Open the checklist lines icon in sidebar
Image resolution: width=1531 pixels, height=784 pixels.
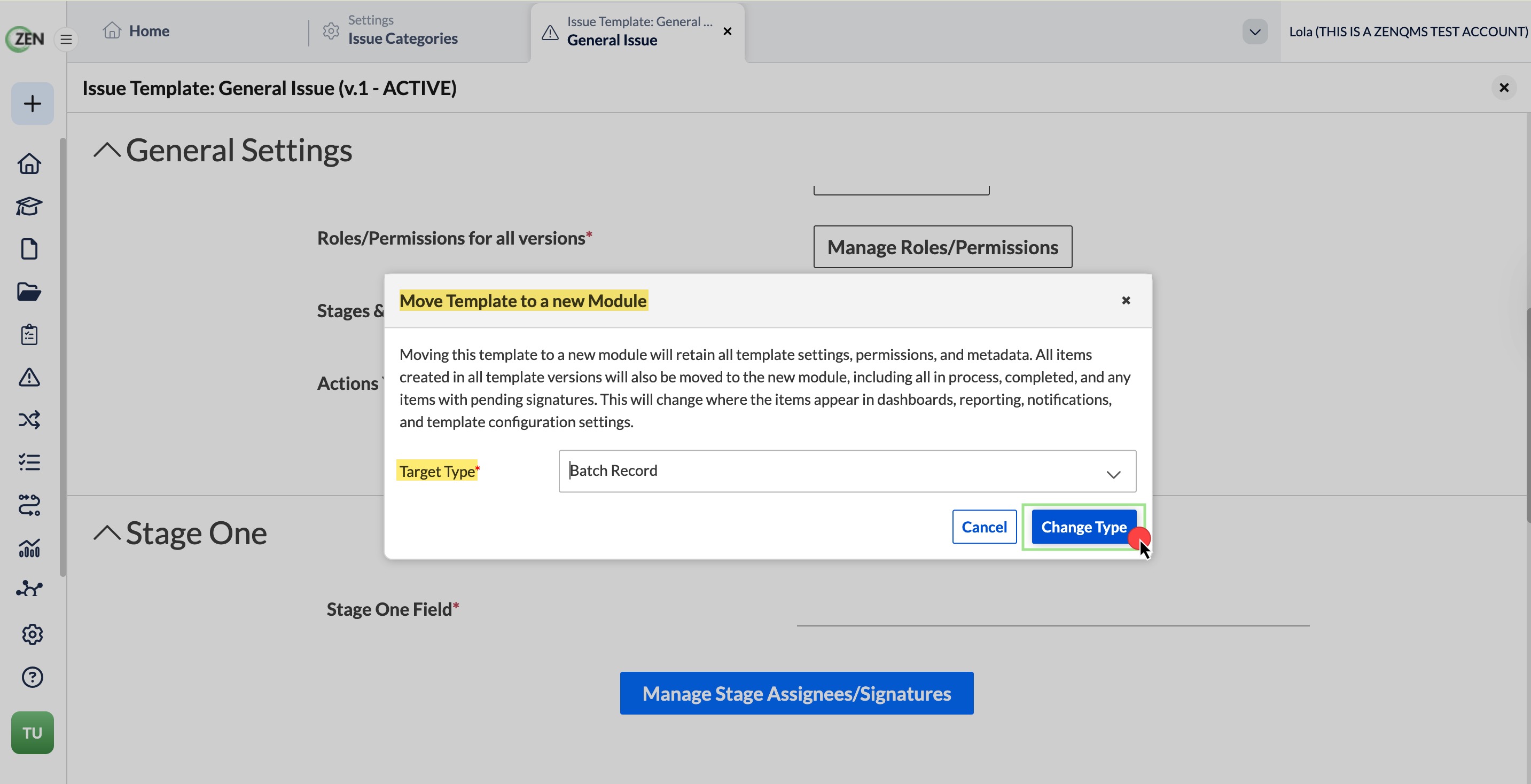coord(29,462)
